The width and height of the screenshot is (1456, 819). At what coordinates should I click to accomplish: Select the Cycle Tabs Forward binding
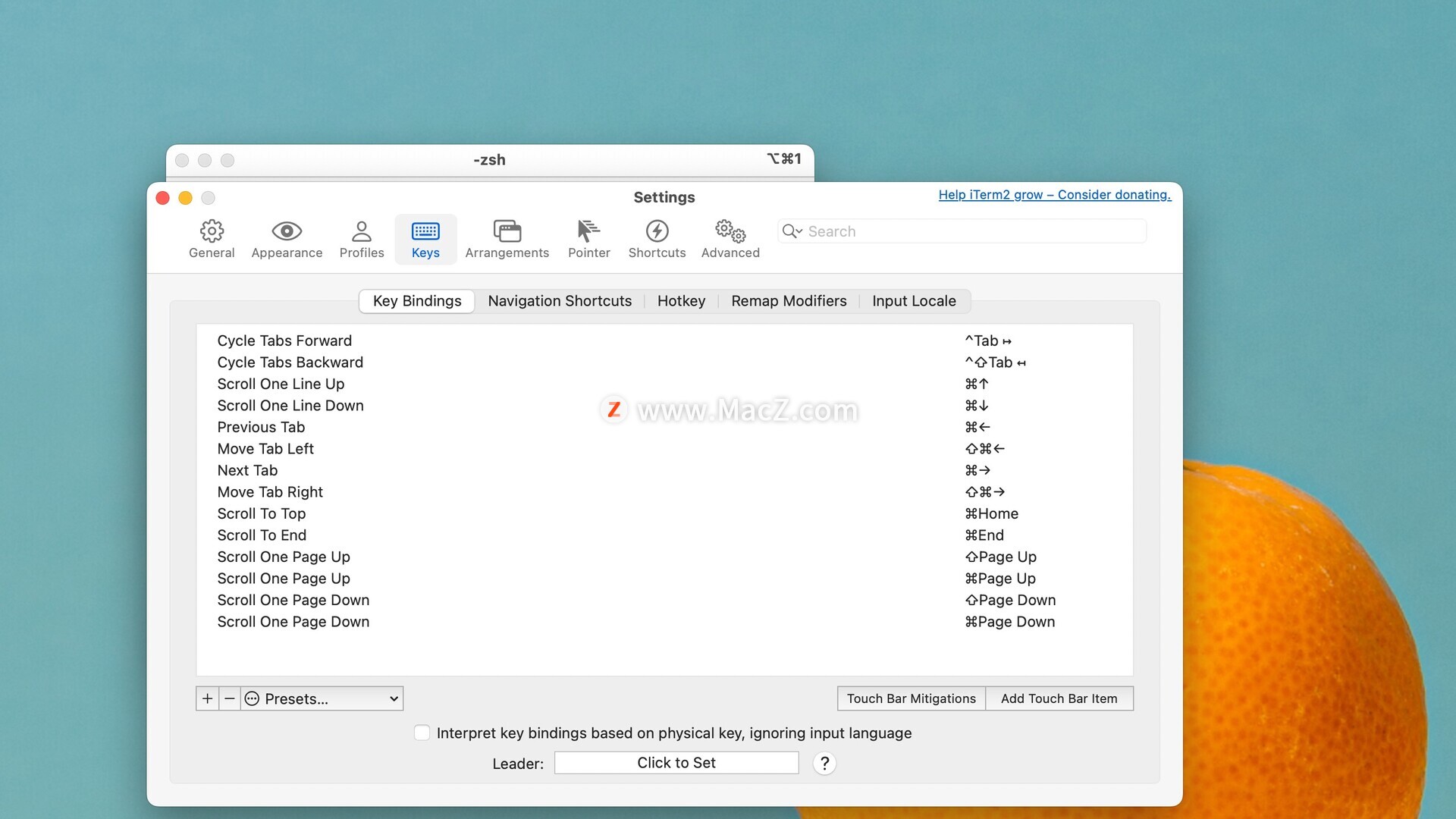[664, 340]
